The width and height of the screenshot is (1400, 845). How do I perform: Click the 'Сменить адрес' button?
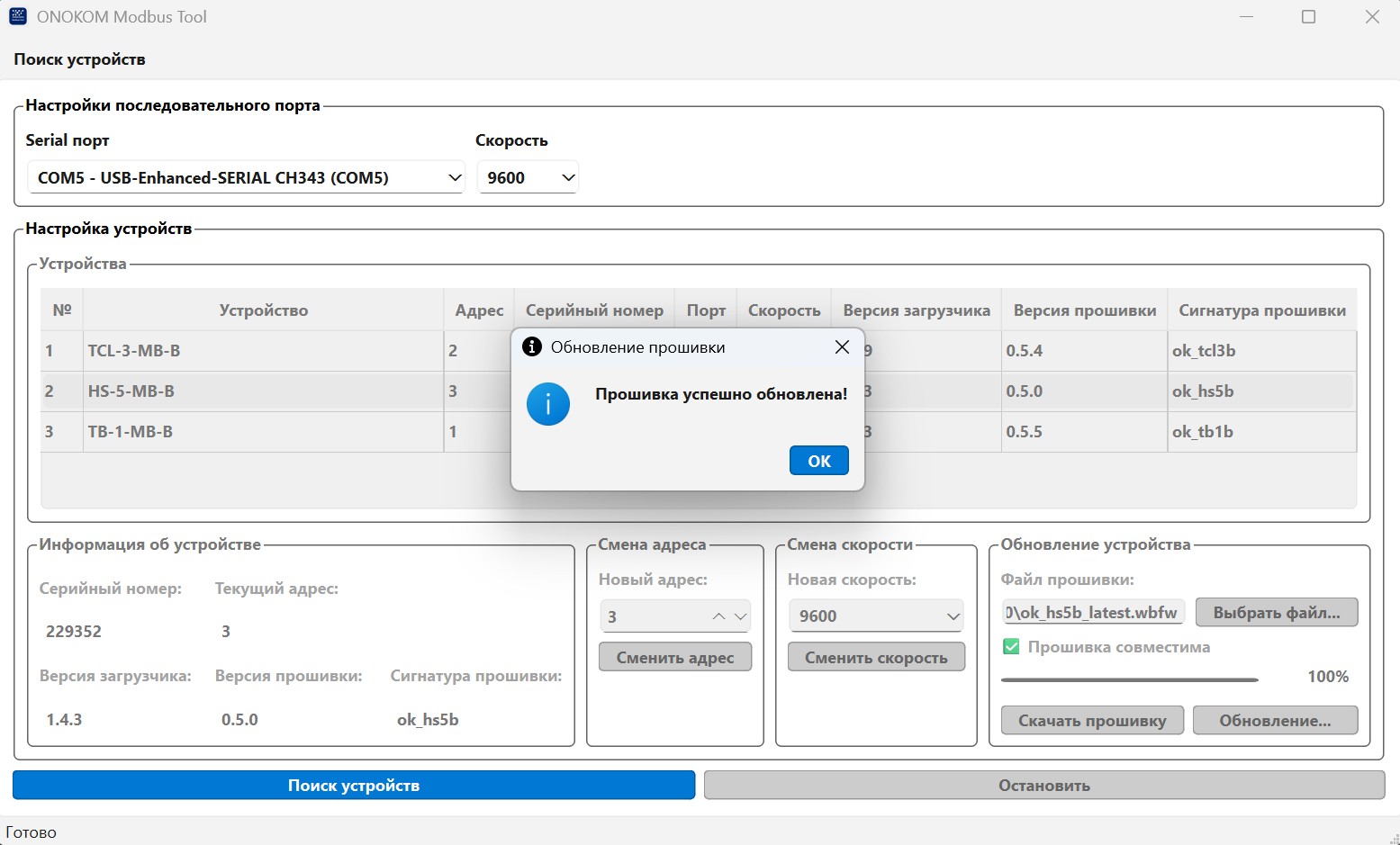(674, 658)
